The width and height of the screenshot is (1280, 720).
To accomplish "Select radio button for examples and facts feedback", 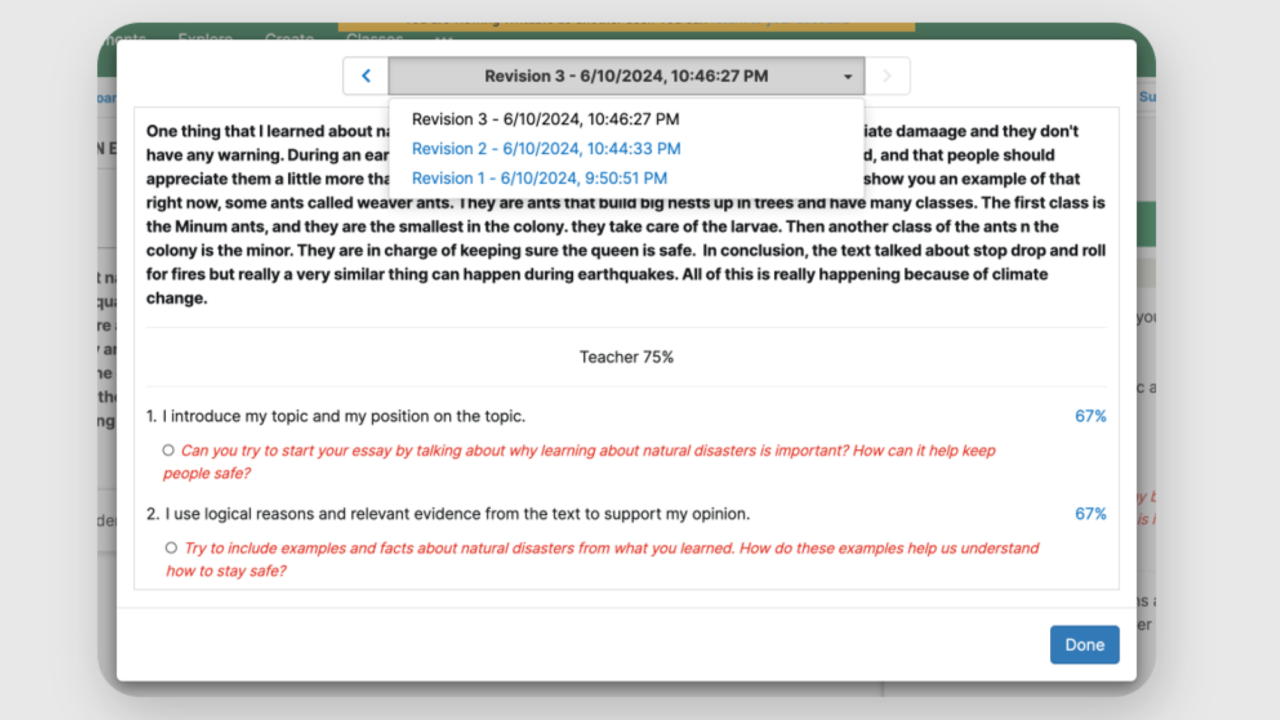I will pyautogui.click(x=172, y=548).
